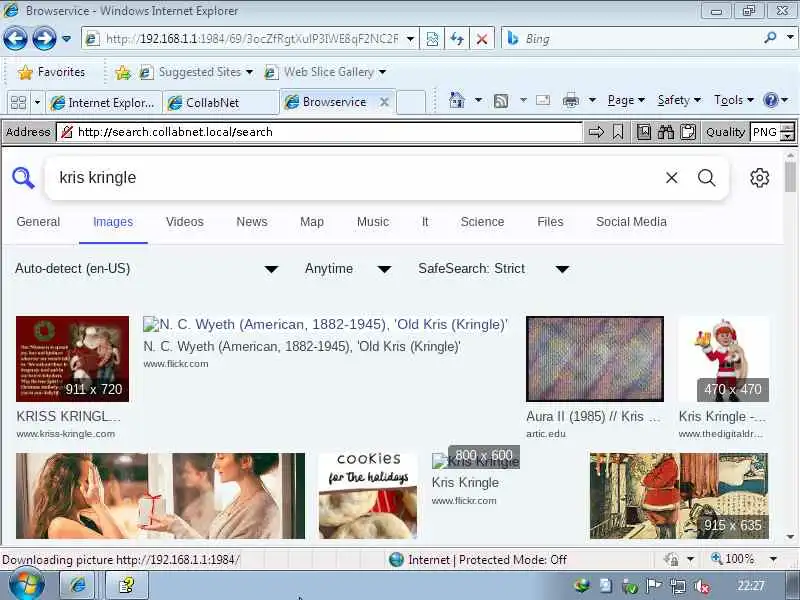Click the Windows Start orb
Viewport: 800px width, 600px height.
[26, 585]
